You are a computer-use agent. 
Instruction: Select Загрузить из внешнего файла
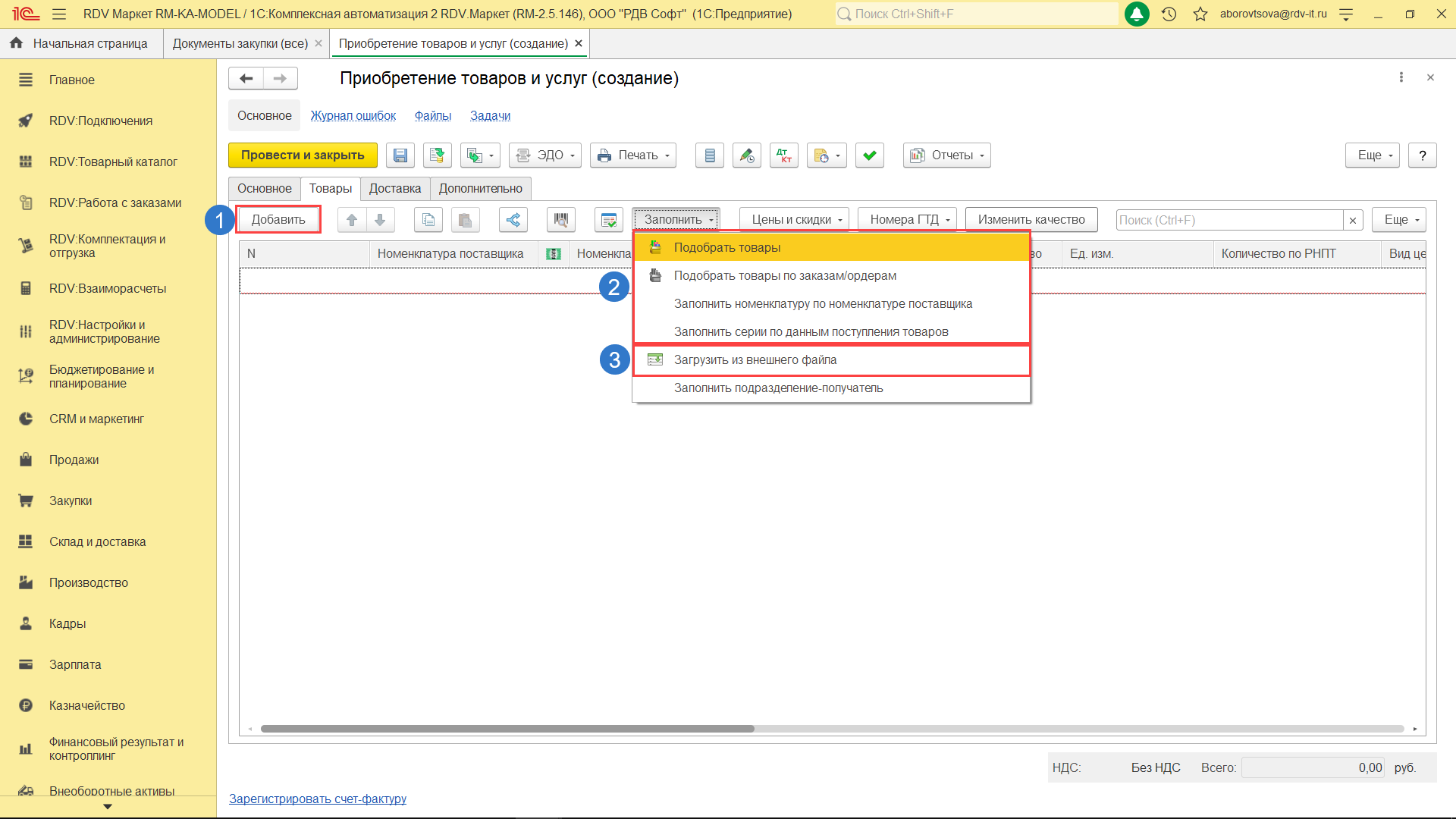pyautogui.click(x=755, y=360)
